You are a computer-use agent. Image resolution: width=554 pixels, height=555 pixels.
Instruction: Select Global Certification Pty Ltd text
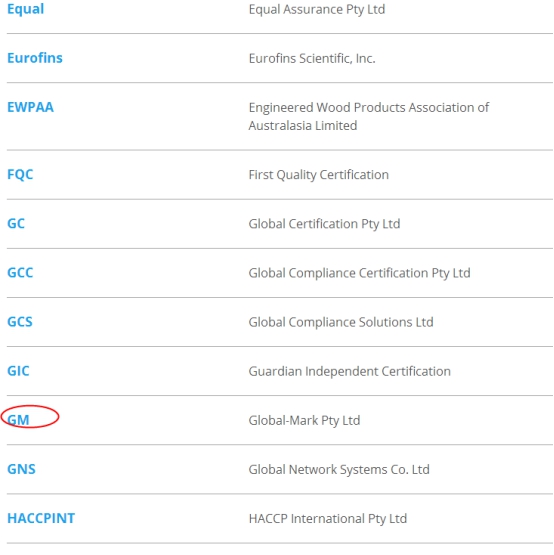(324, 224)
